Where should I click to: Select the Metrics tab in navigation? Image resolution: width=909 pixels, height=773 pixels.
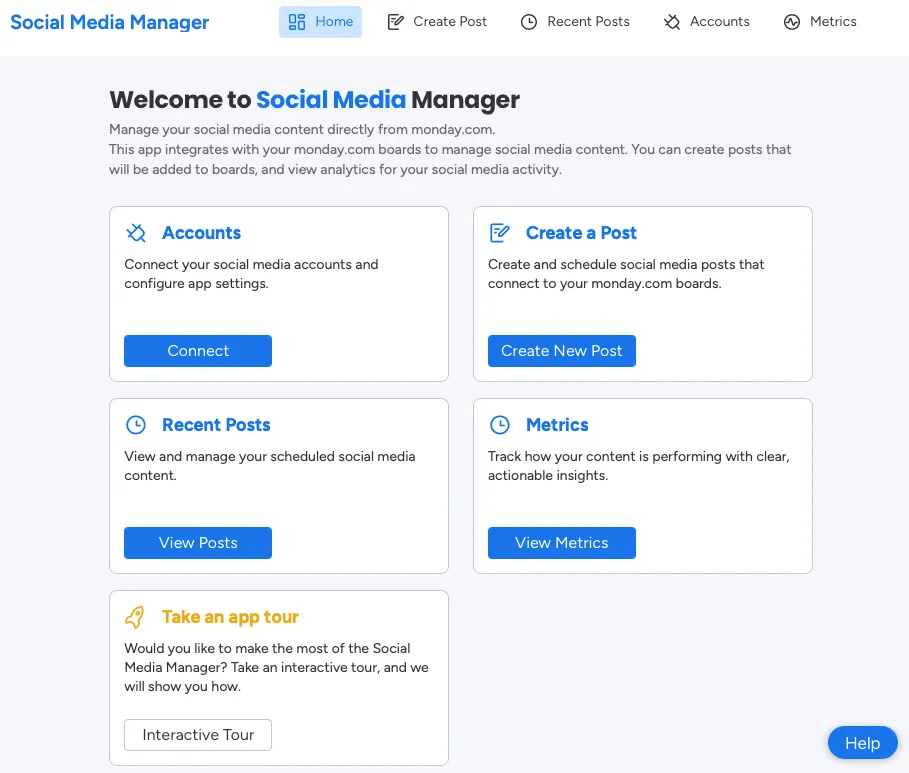point(820,22)
